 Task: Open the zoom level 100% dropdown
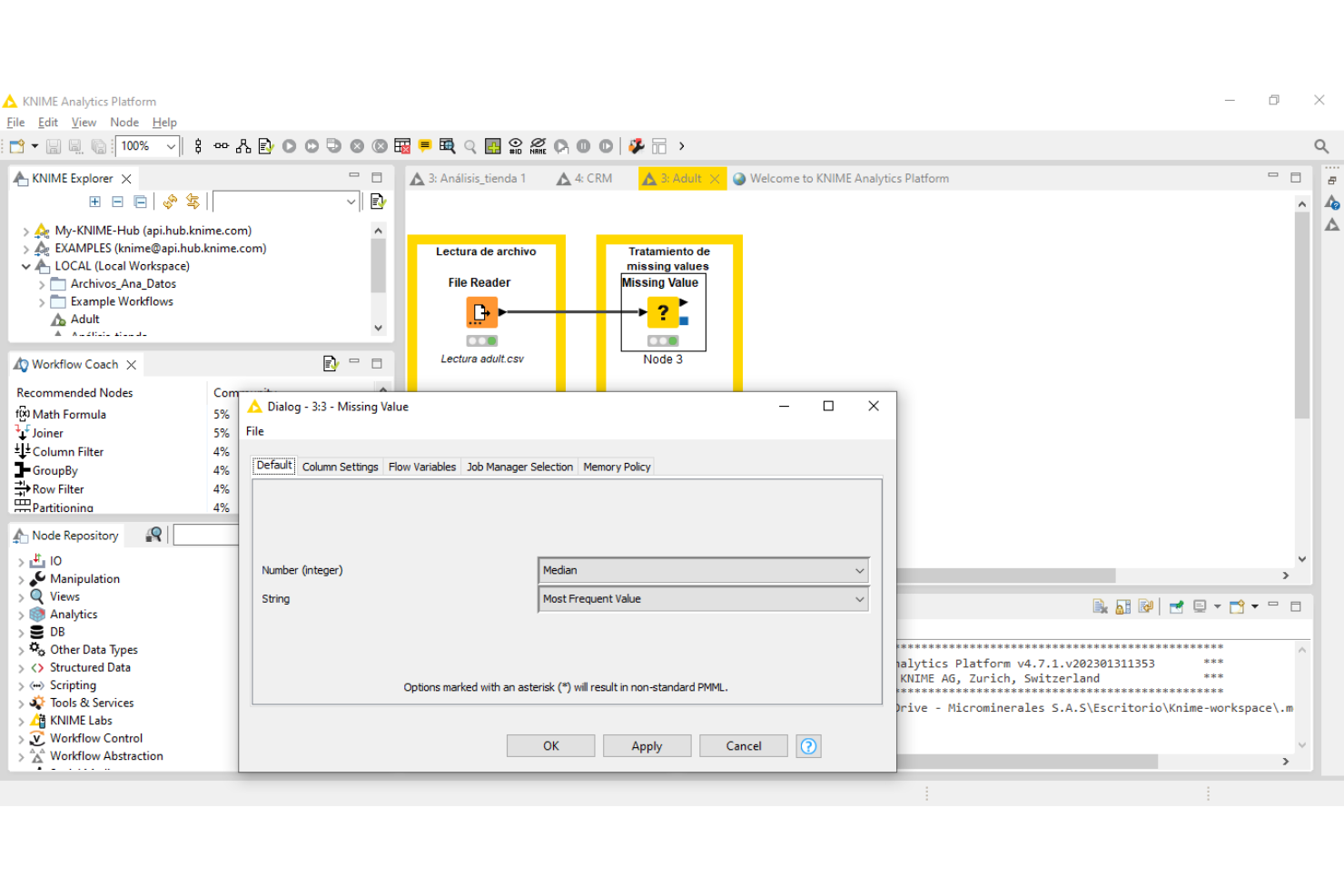click(x=170, y=146)
